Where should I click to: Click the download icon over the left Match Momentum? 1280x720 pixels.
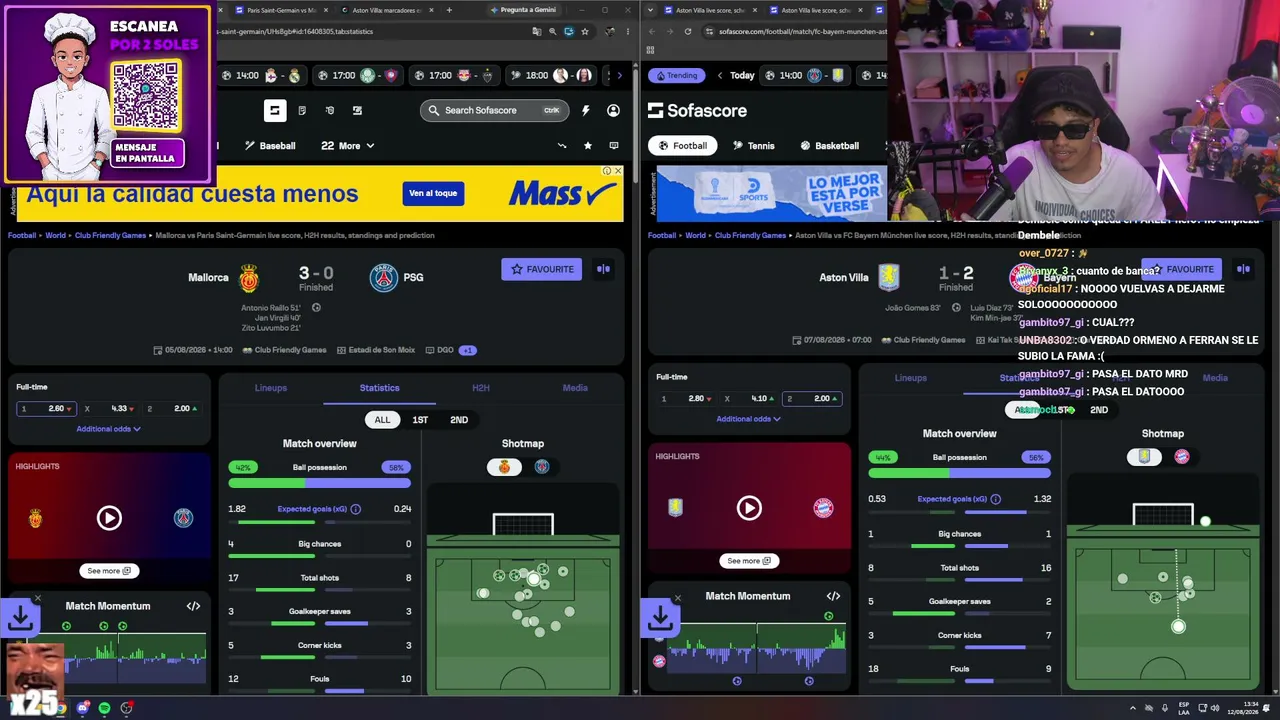click(20, 618)
